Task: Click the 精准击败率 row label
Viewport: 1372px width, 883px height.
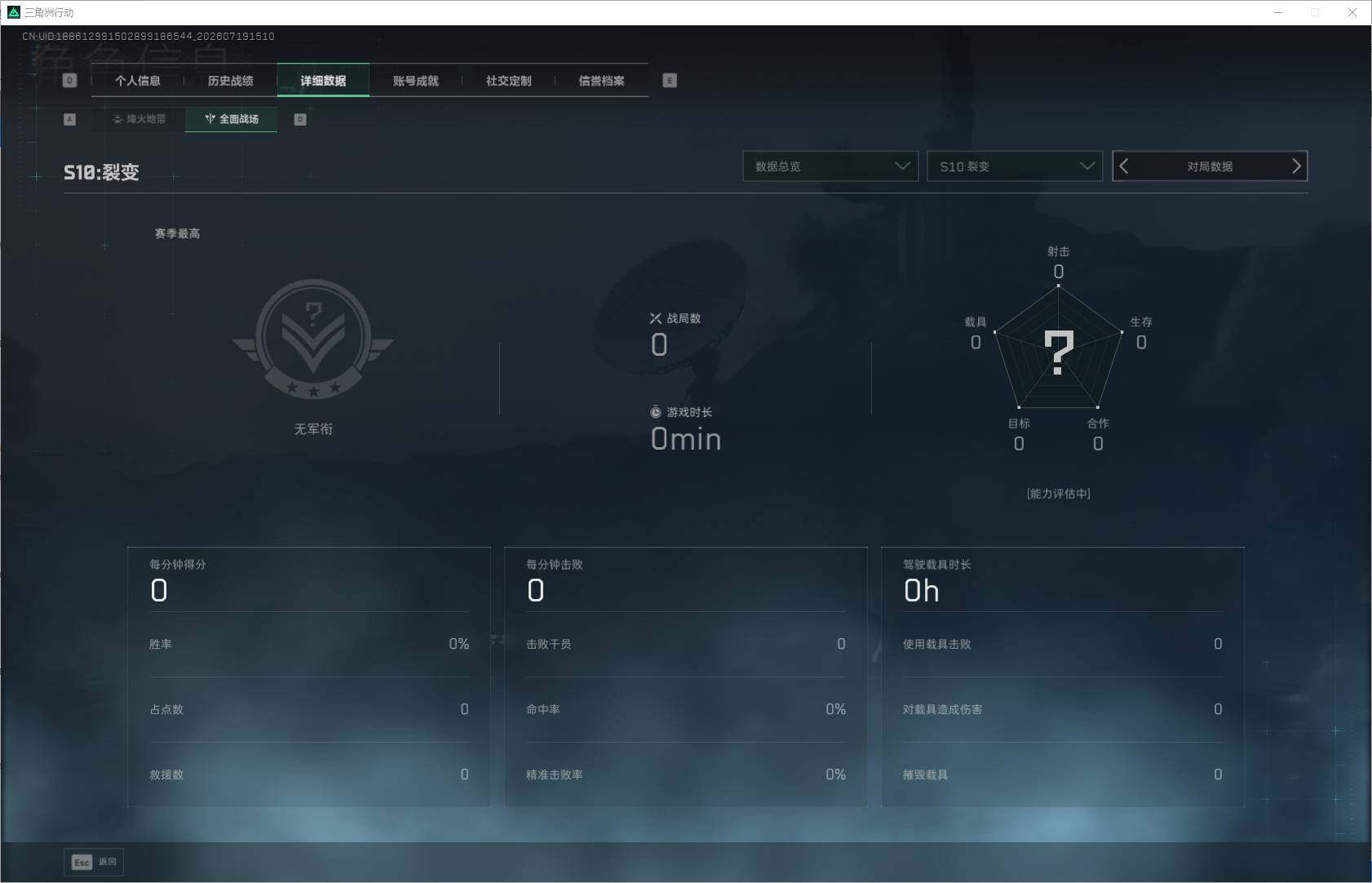Action: [x=555, y=774]
